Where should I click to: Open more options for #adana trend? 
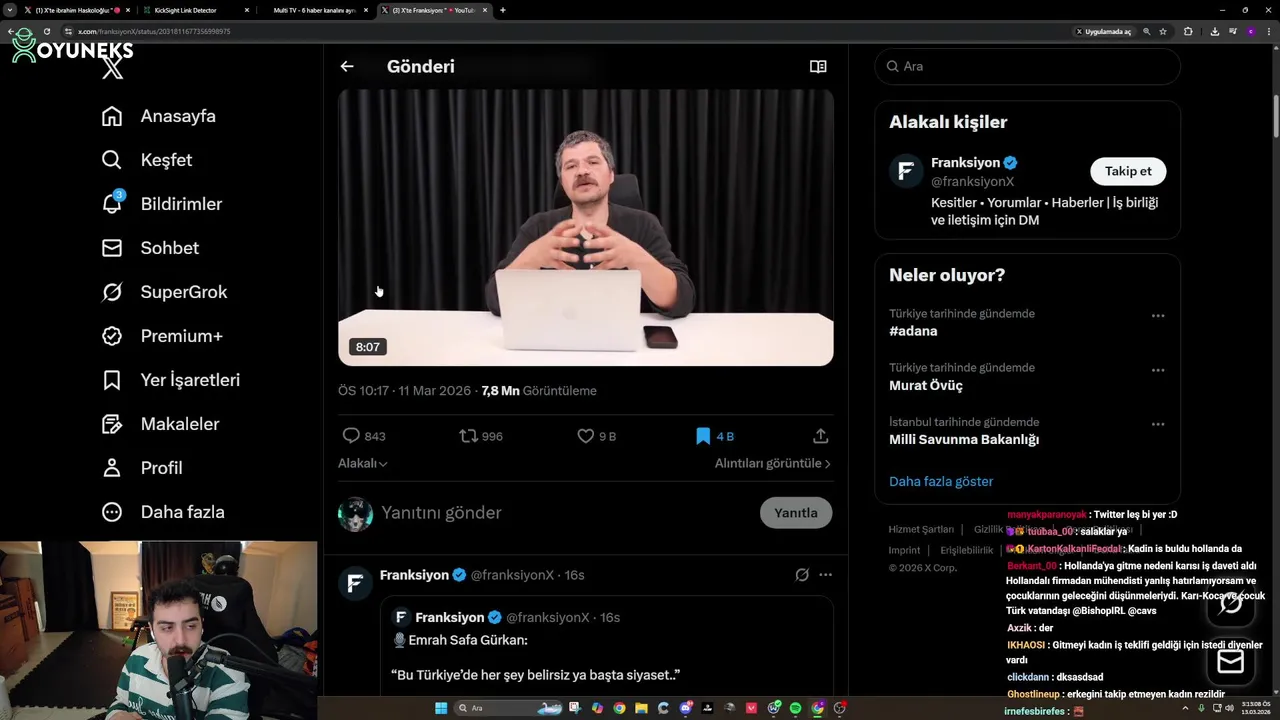pyautogui.click(x=1158, y=315)
